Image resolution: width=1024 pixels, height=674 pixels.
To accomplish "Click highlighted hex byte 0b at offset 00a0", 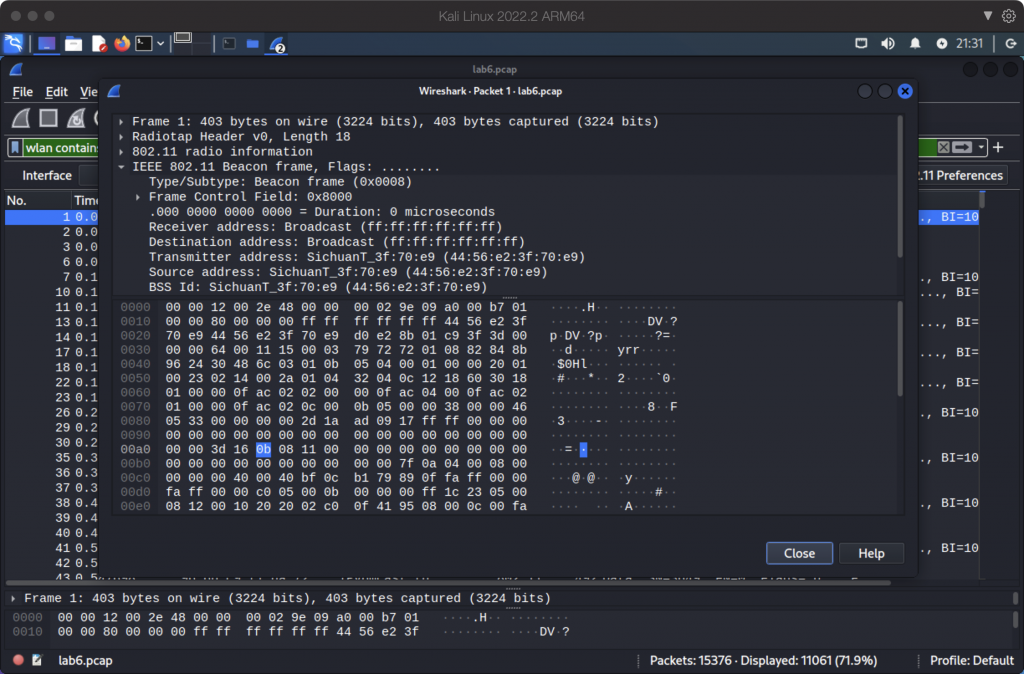I will pos(263,449).
